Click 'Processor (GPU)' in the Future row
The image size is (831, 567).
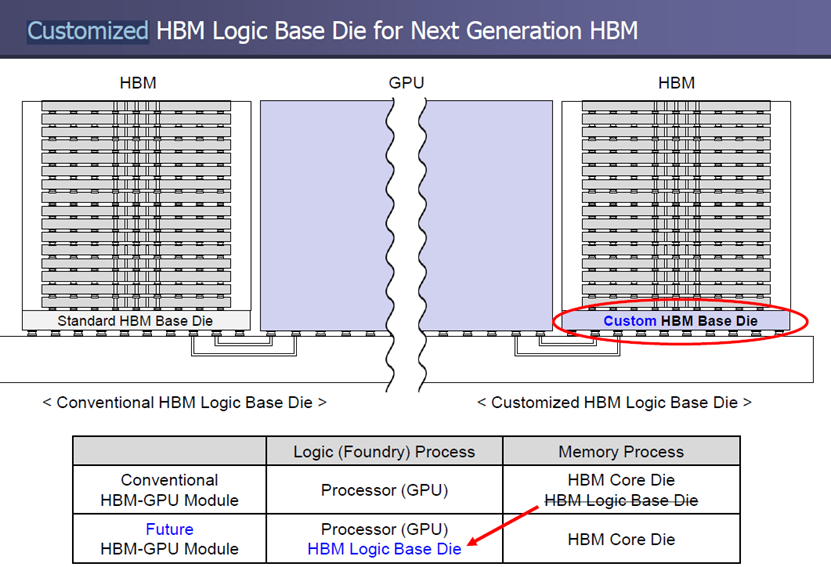click(x=384, y=529)
